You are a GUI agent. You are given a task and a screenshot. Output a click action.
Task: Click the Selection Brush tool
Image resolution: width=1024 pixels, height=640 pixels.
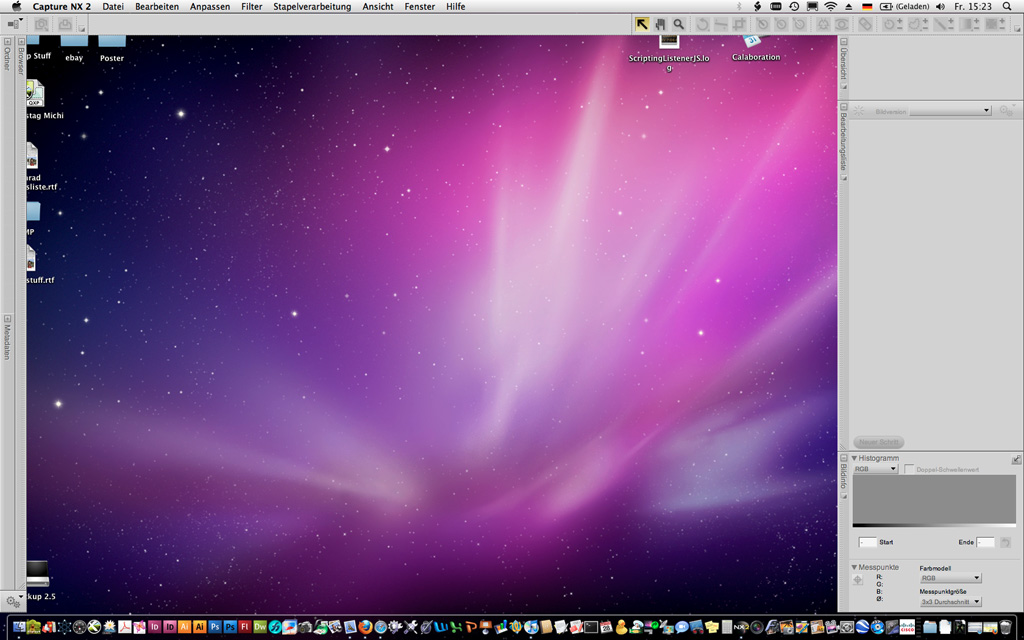(944, 24)
